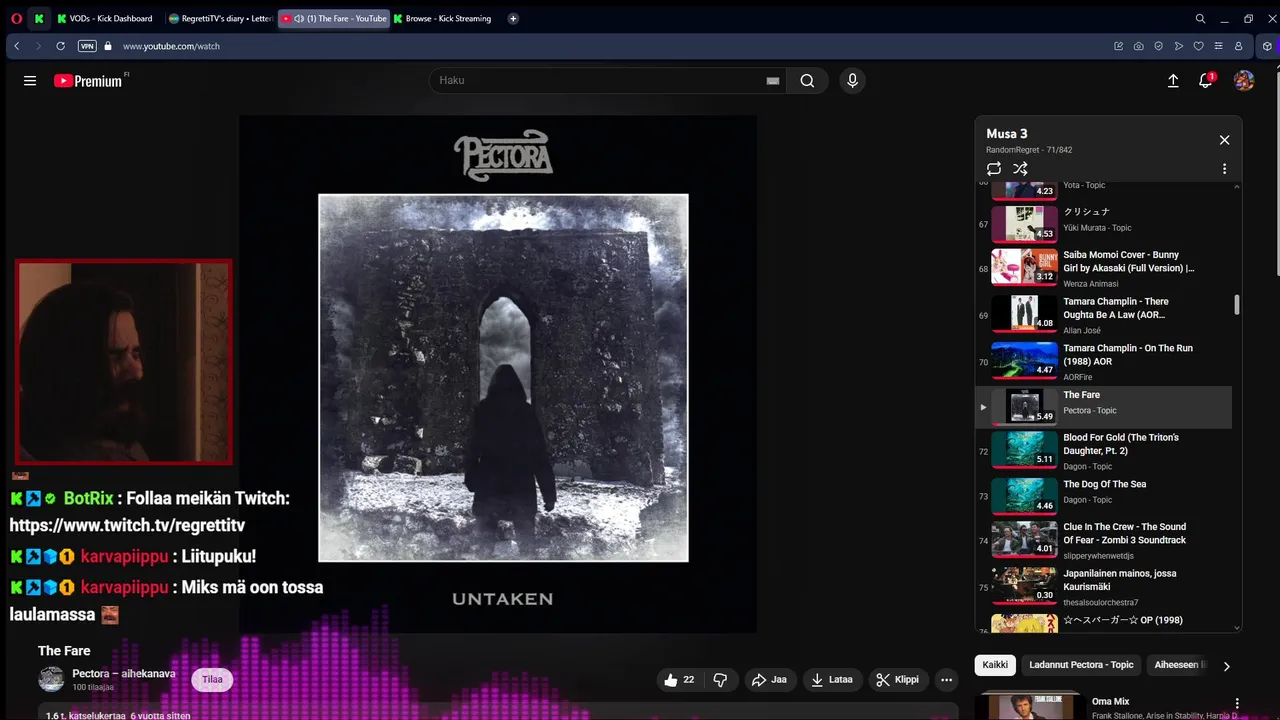
Task: Play The Dog Of The Sea
Action: tap(1105, 496)
